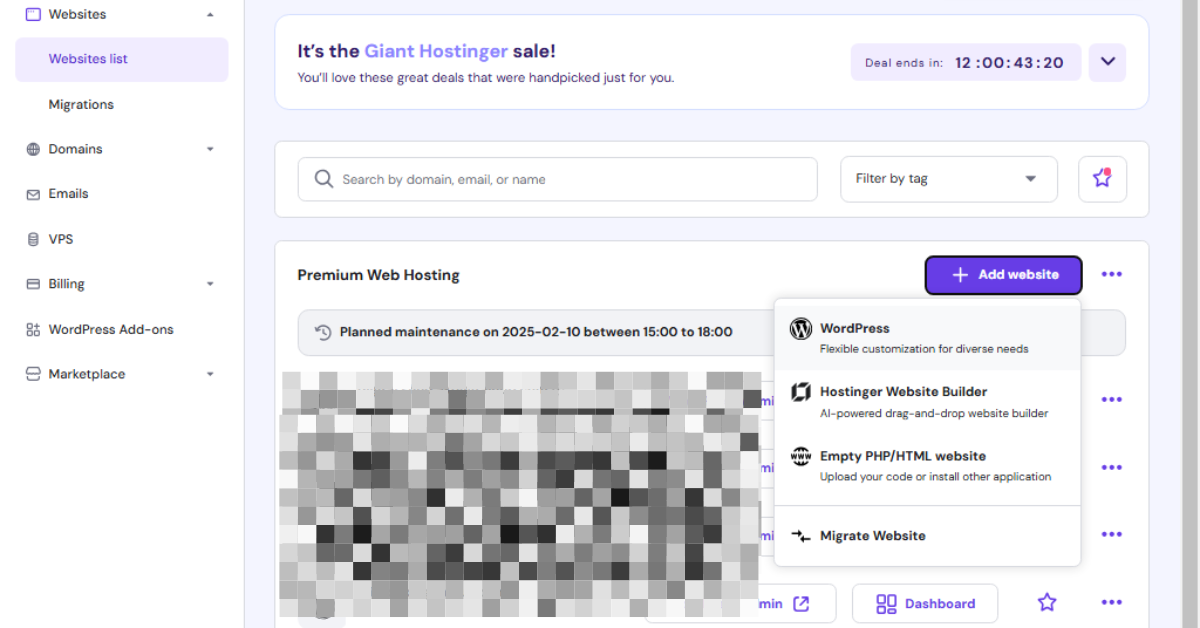The image size is (1200, 628).
Task: Click the 'Giant Hostinger' sale heading text
Action: coord(436,51)
